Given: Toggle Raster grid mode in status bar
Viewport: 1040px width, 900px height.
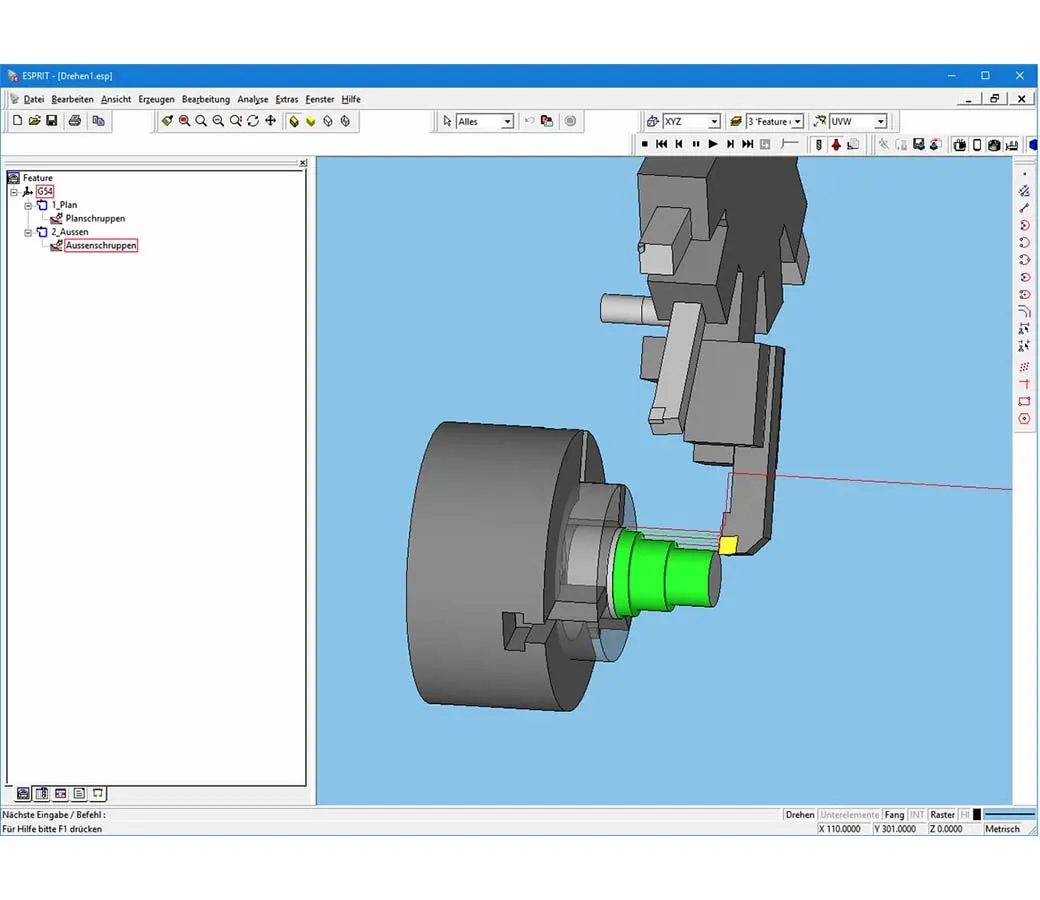Looking at the screenshot, I should pyautogui.click(x=942, y=815).
